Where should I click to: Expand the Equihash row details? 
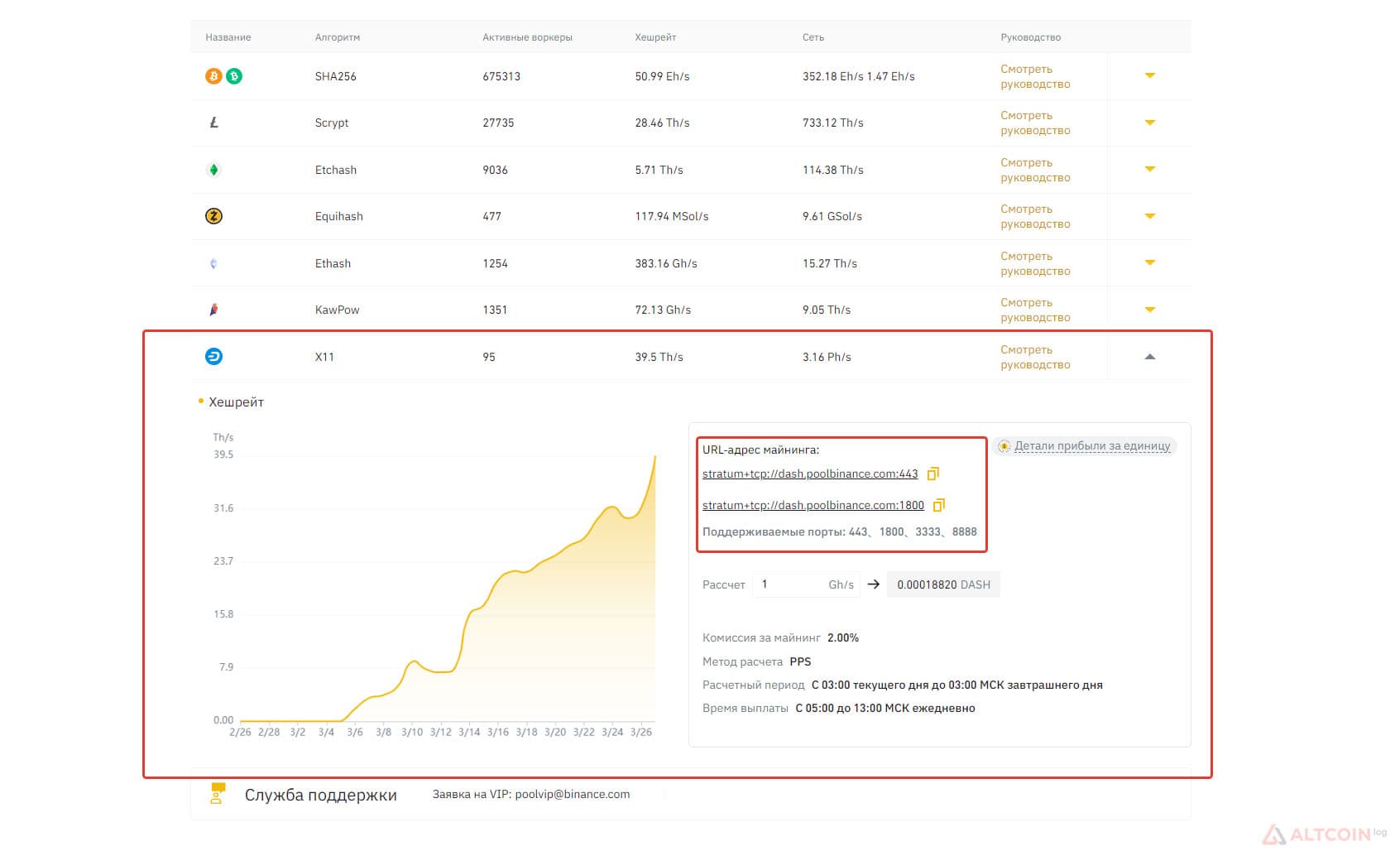(x=1149, y=216)
